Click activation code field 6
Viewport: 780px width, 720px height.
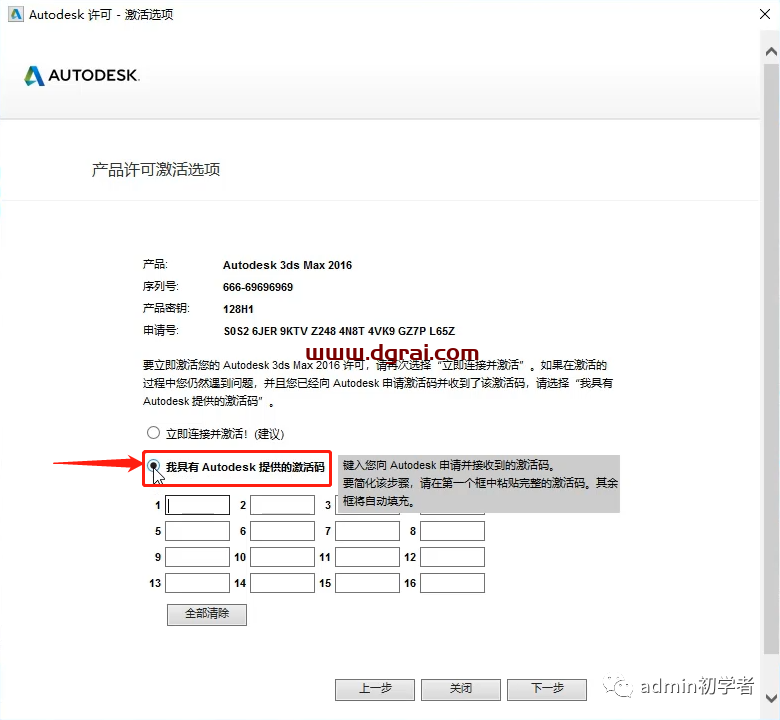point(283,531)
